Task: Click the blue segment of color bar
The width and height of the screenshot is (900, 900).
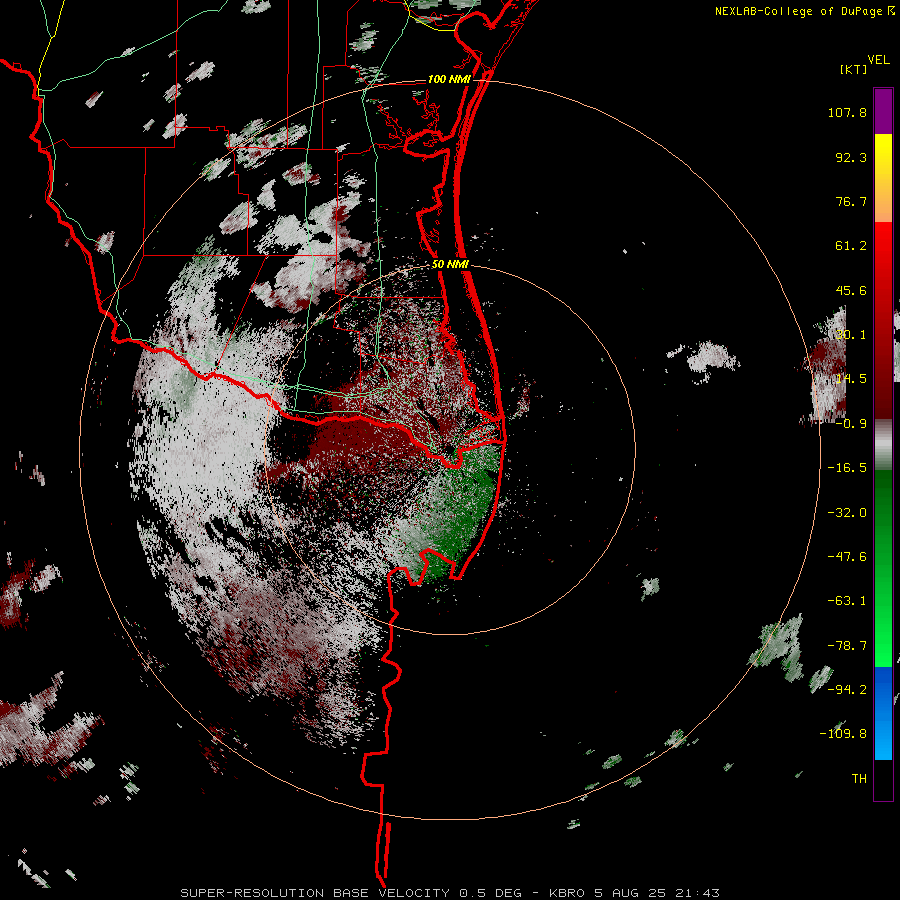Action: (883, 713)
